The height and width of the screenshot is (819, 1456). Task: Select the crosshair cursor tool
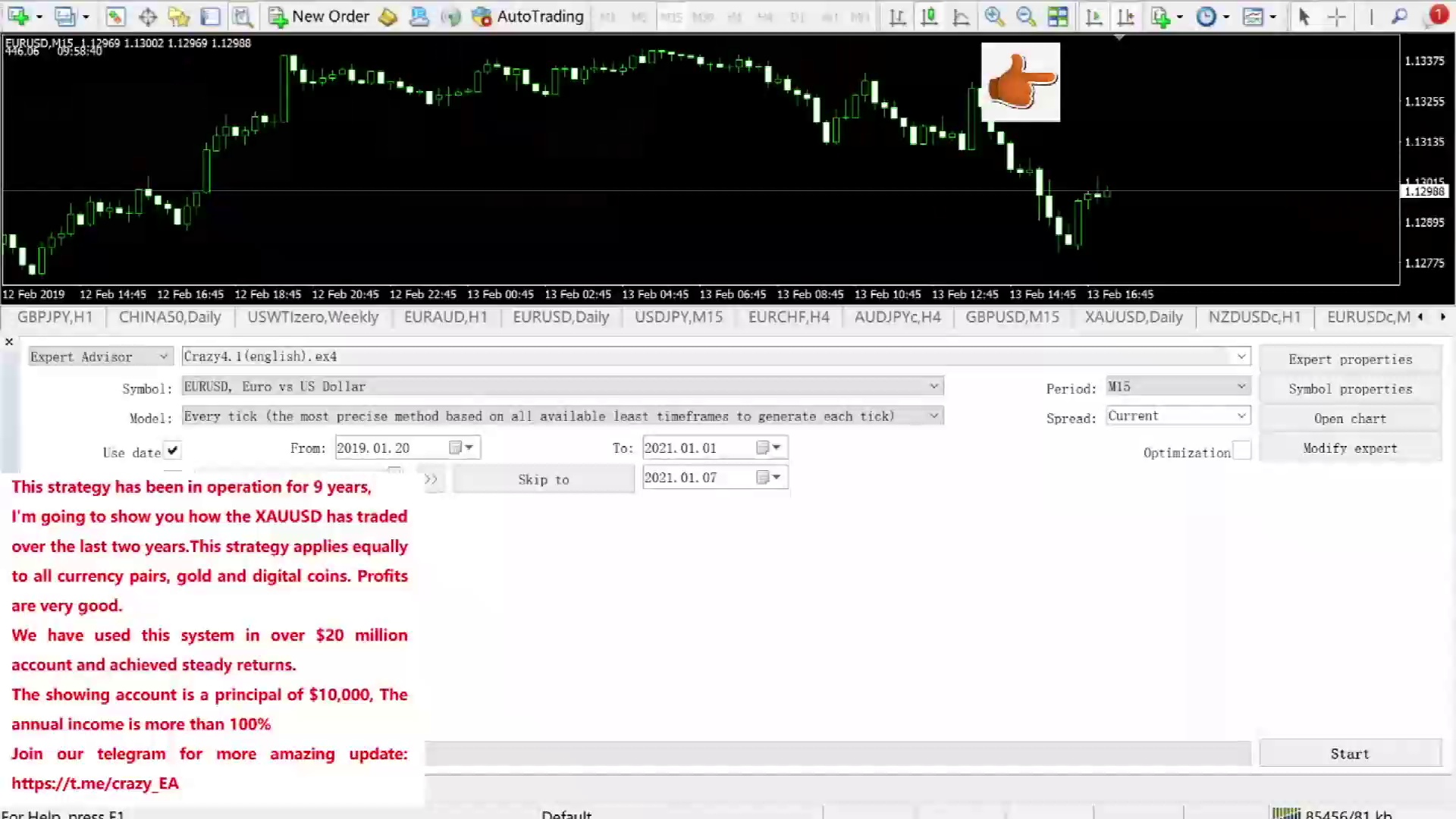coord(1337,16)
